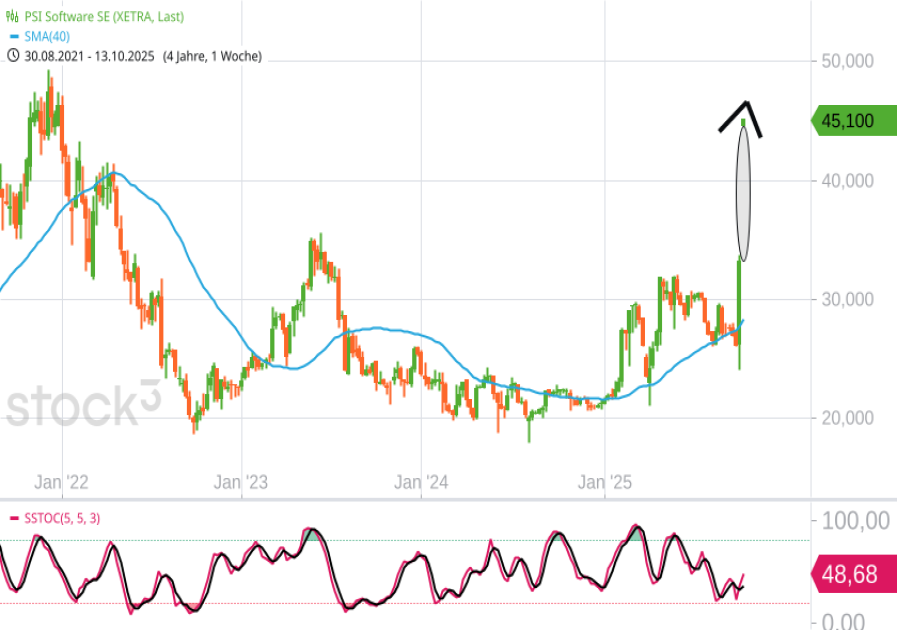Click the Jan '24 time axis label
This screenshot has height=630, width=897.
[422, 483]
